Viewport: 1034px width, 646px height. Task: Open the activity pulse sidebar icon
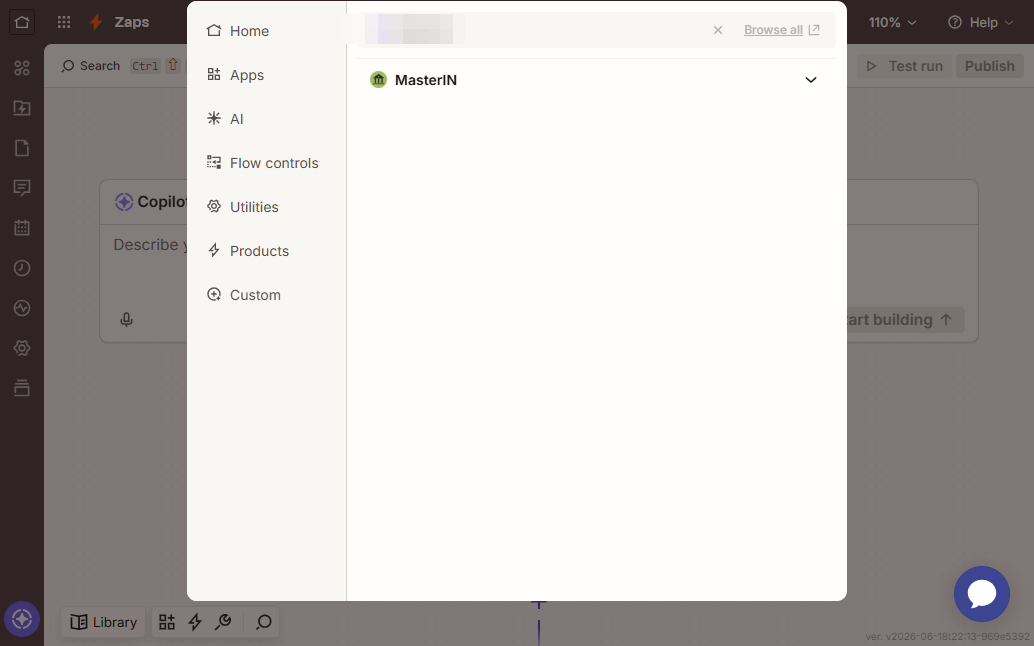pos(22,308)
